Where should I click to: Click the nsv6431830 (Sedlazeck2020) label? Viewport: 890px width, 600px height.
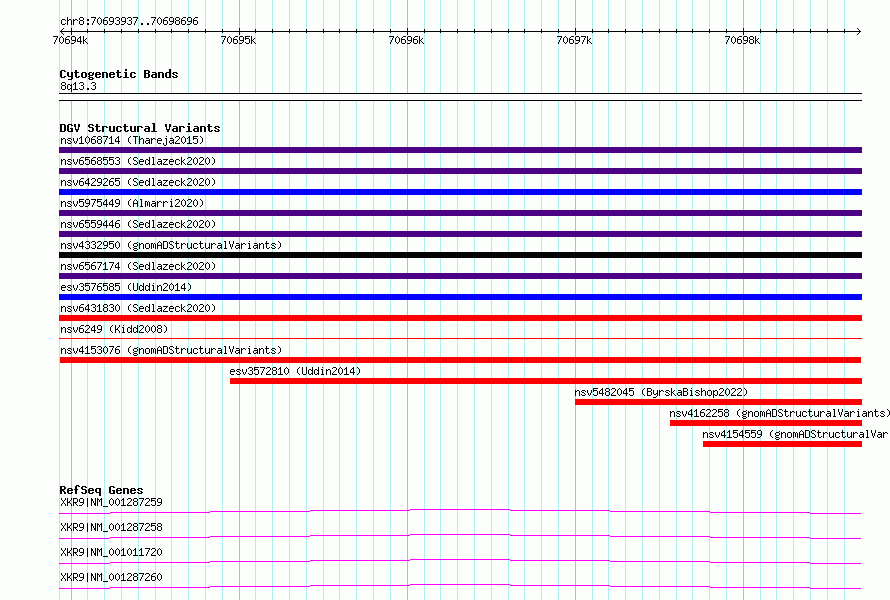click(138, 308)
